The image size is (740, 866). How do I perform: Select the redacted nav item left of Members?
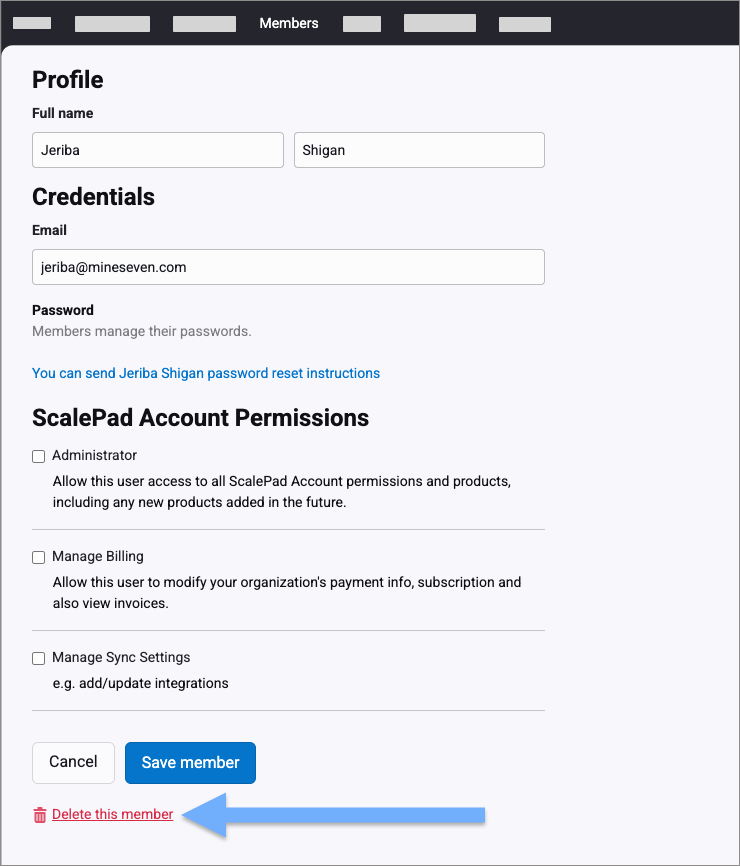(204, 24)
